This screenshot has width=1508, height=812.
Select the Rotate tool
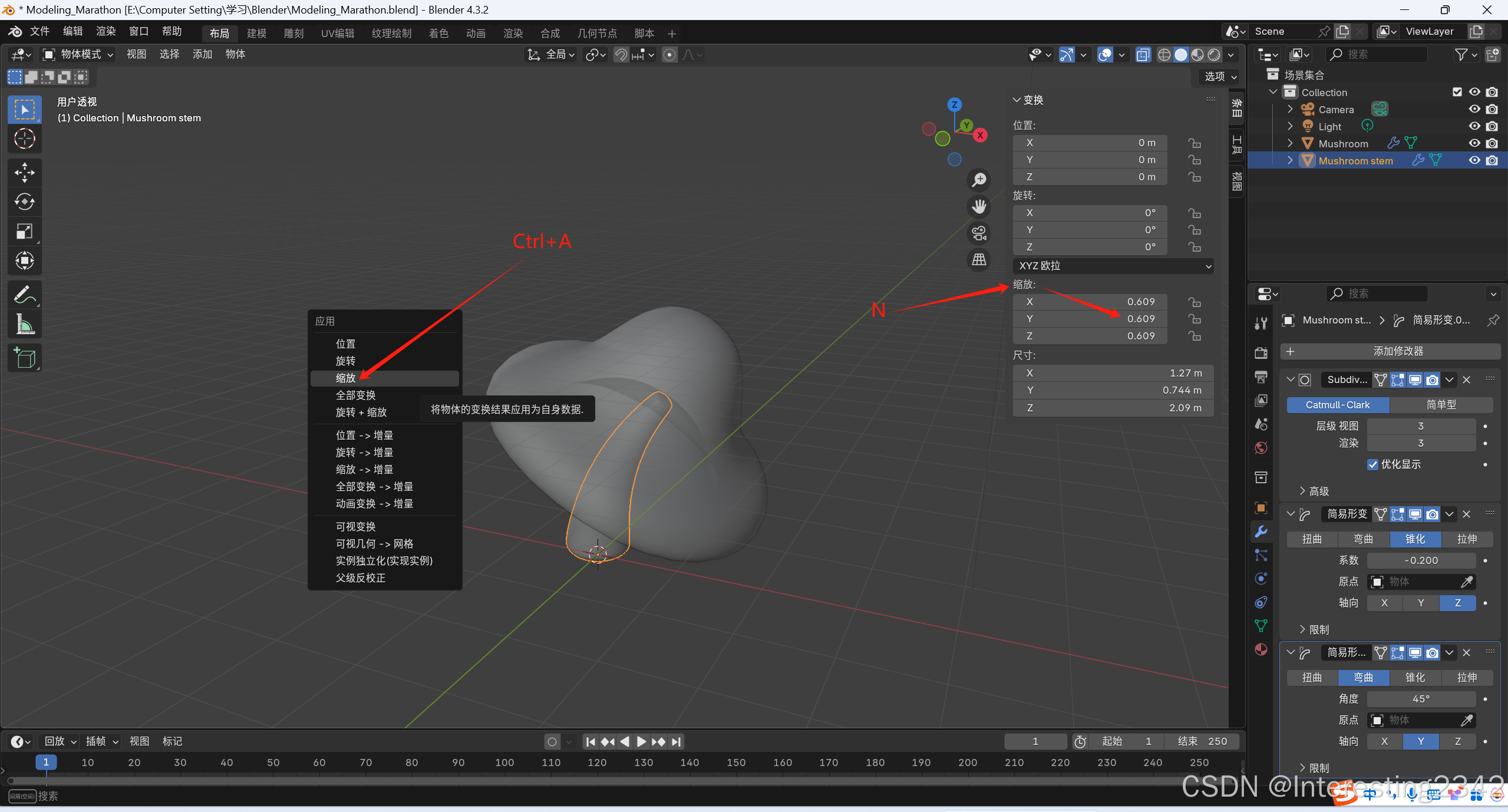pos(24,202)
